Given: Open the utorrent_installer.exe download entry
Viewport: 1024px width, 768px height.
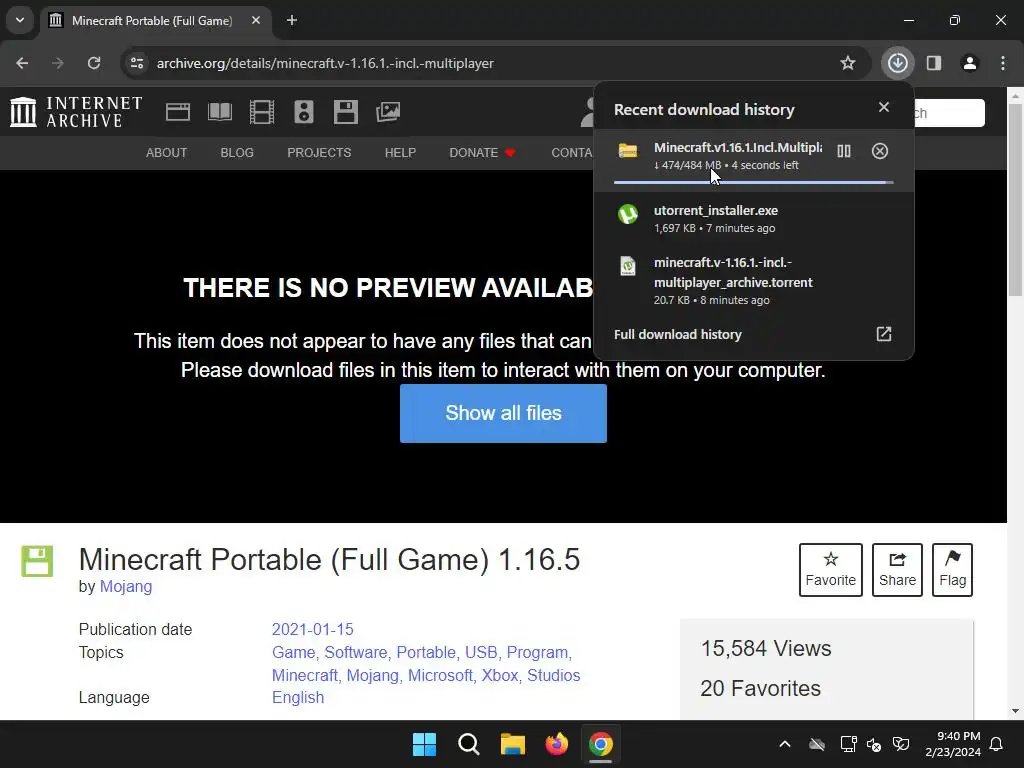Looking at the screenshot, I should 754,219.
